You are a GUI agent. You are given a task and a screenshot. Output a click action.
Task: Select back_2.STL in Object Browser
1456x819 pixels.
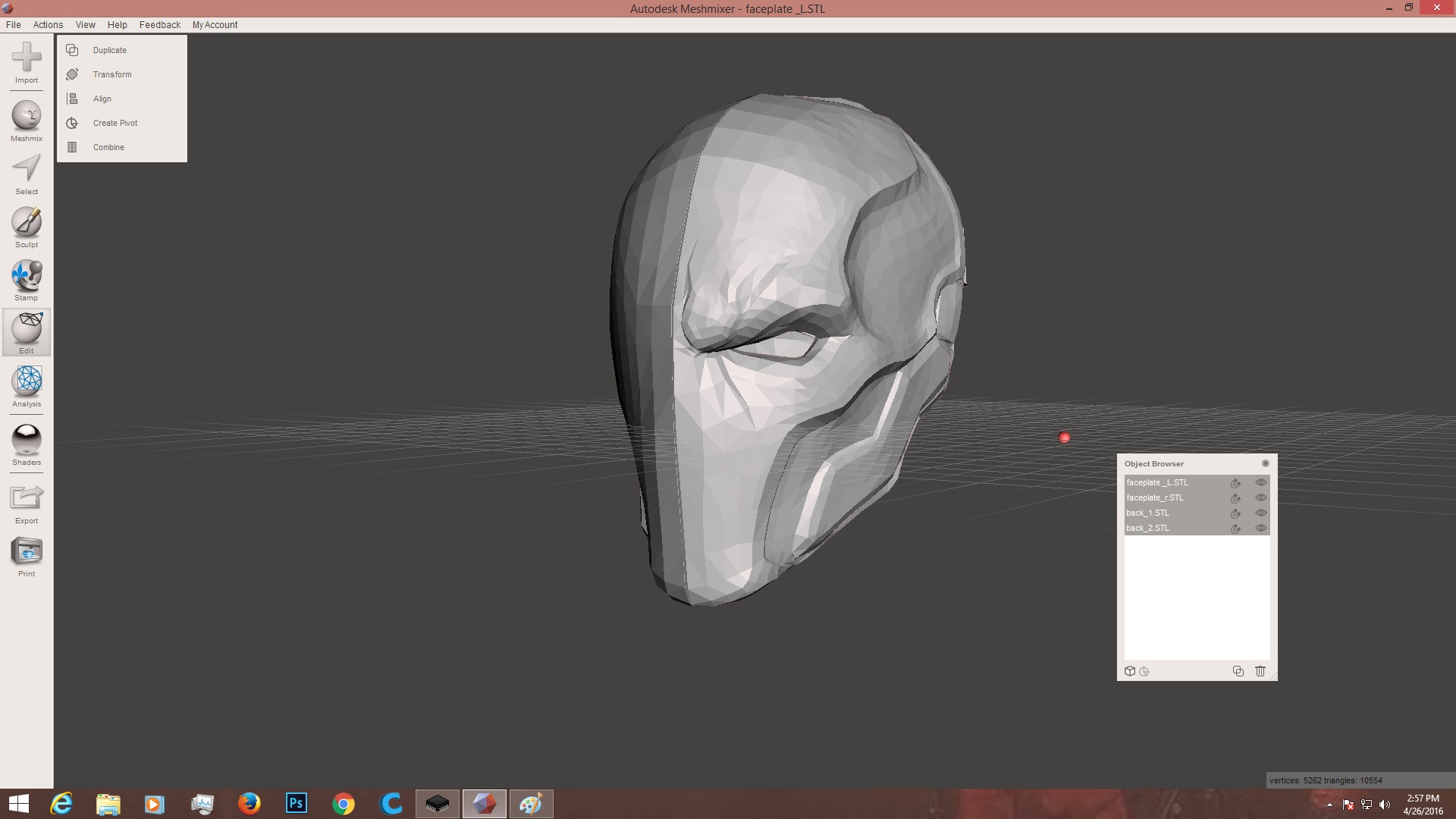click(x=1197, y=528)
